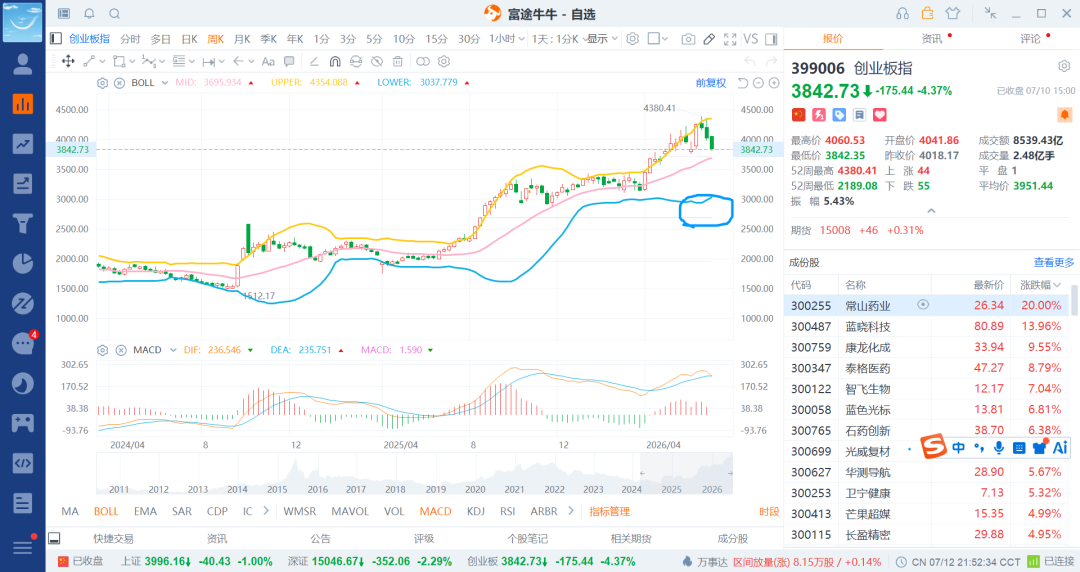Image resolution: width=1080 pixels, height=572 pixels.
Task: Select the comment bubble annotation tool
Action: tap(289, 61)
